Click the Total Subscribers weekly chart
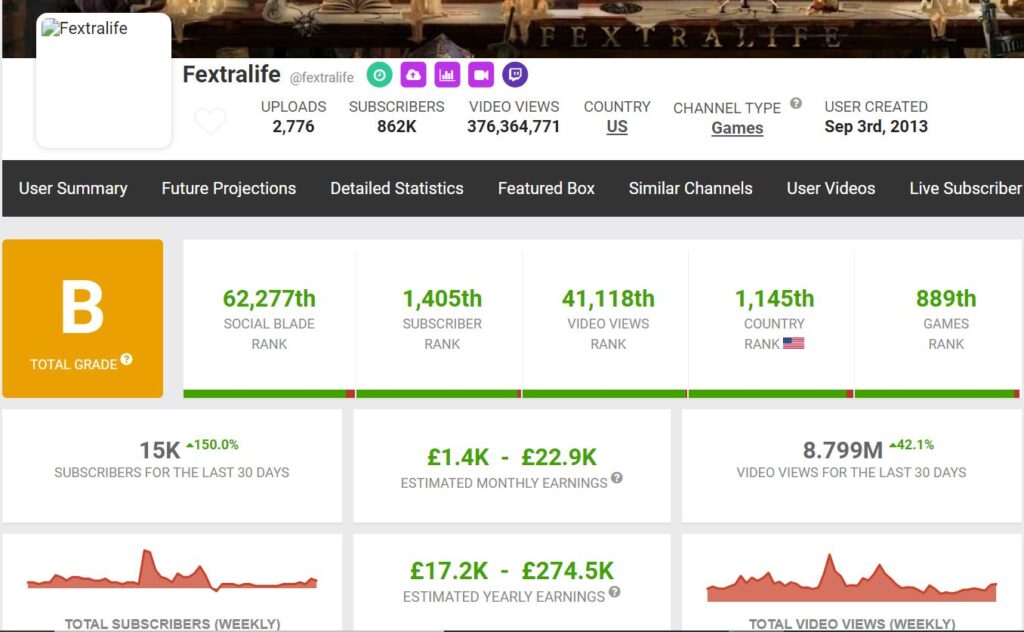1024x632 pixels. 172,571
